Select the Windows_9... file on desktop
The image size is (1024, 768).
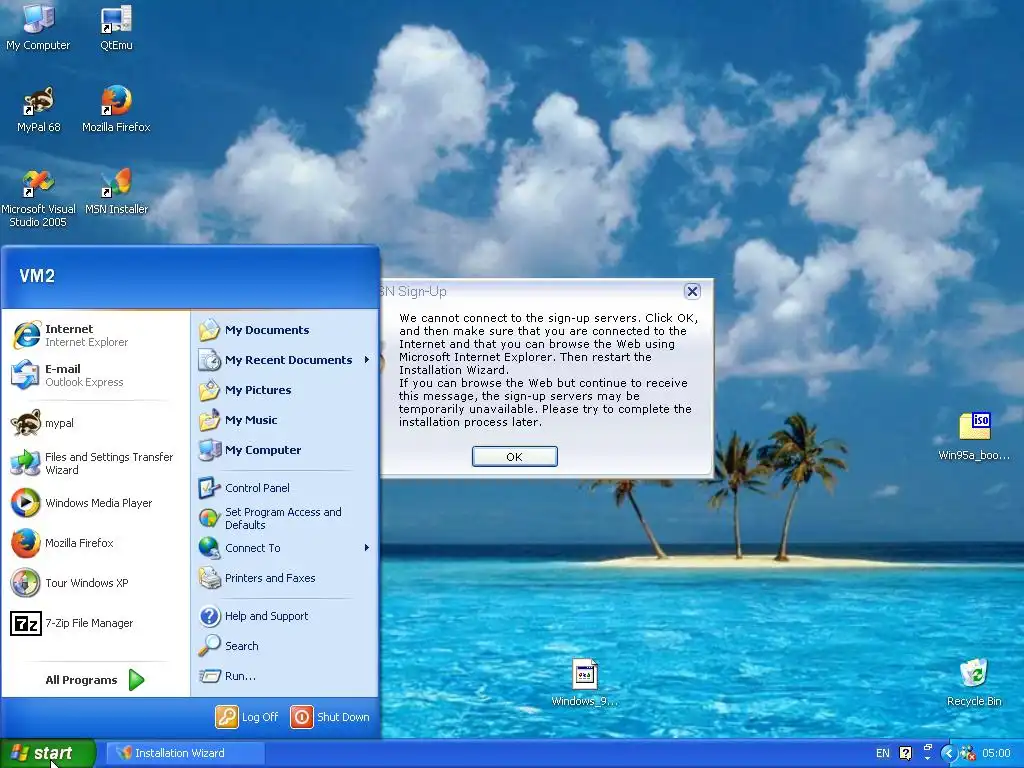584,682
